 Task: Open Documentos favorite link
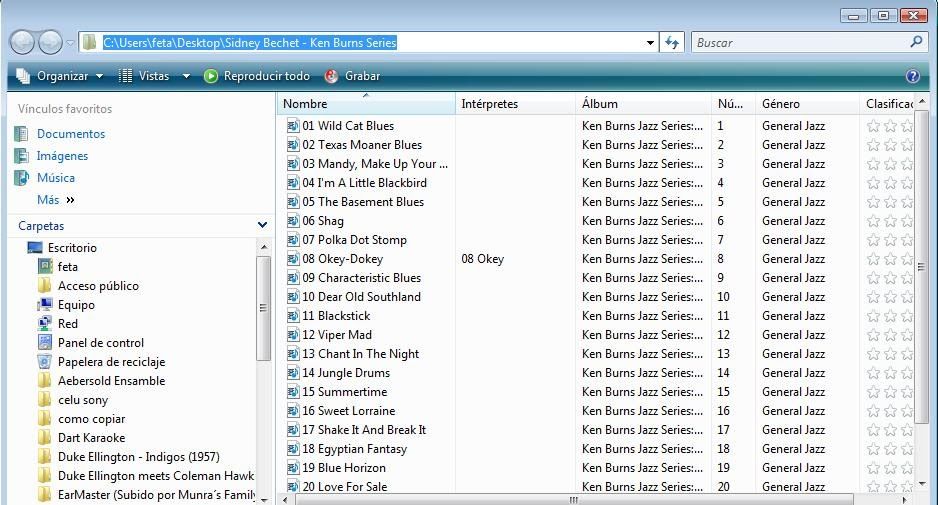71,134
